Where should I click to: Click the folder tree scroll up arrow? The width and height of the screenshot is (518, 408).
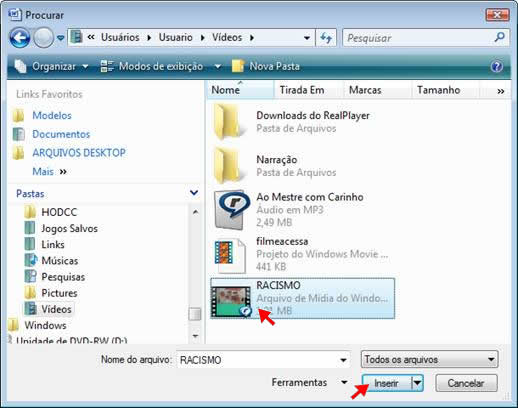195,212
